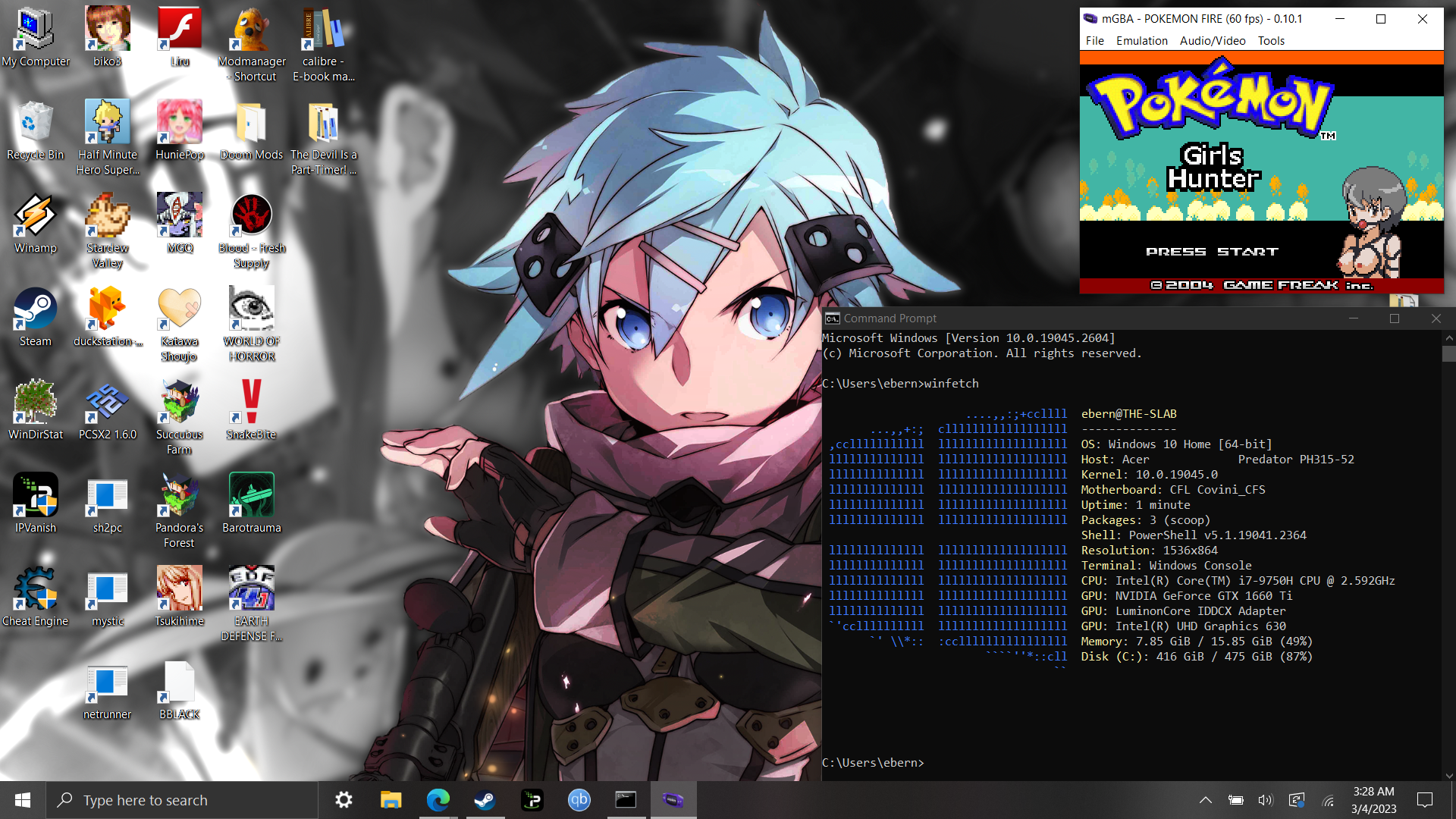1456x819 pixels.
Task: Launch Blood Fresh Supply shortcut
Action: coord(252,231)
